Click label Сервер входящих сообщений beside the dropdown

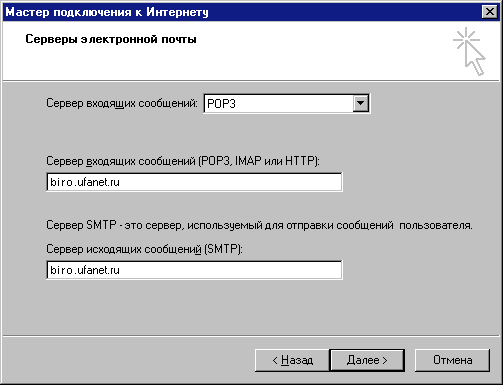(x=122, y=103)
